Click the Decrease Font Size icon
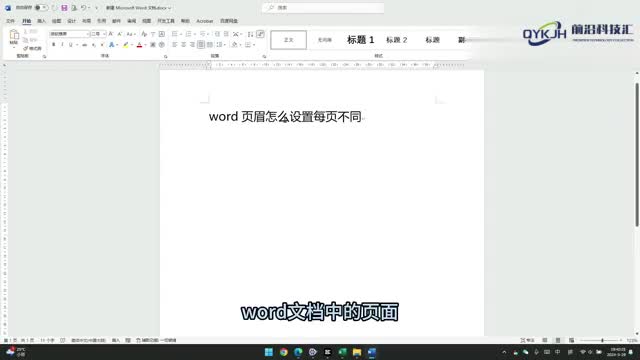 pos(120,34)
